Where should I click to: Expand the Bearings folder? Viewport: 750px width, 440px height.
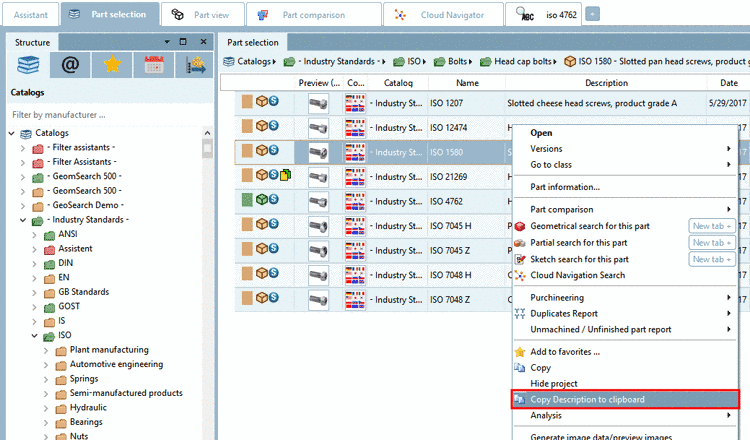click(x=46, y=423)
